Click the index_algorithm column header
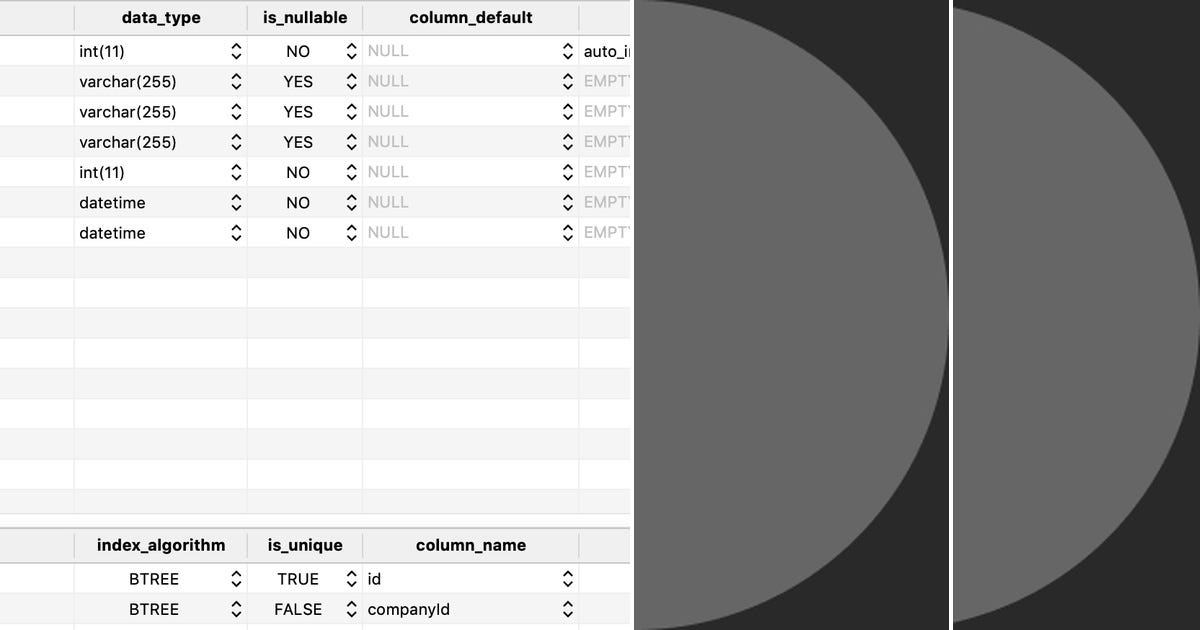 coord(161,545)
